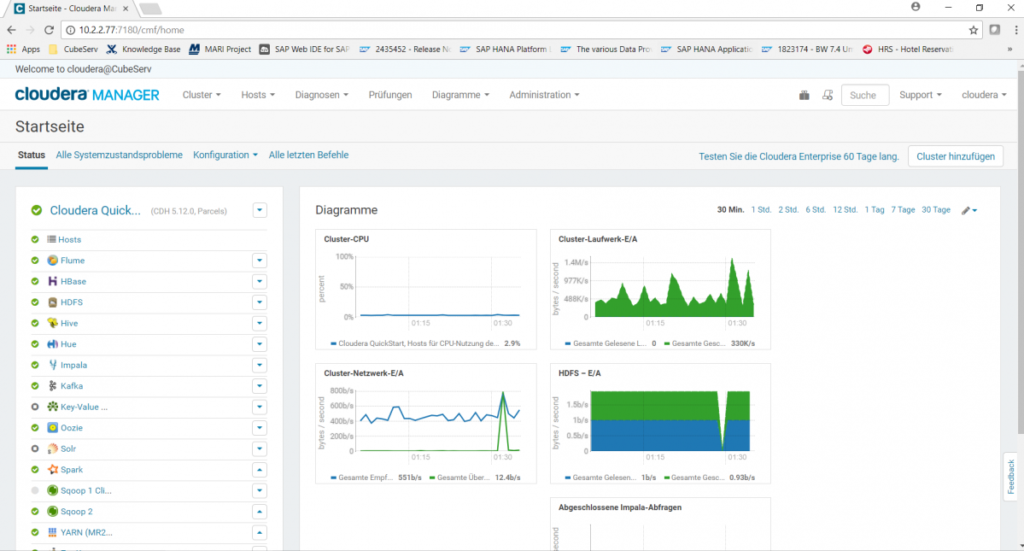1024x551 pixels.
Task: Select the Status tab
Action: [31, 155]
